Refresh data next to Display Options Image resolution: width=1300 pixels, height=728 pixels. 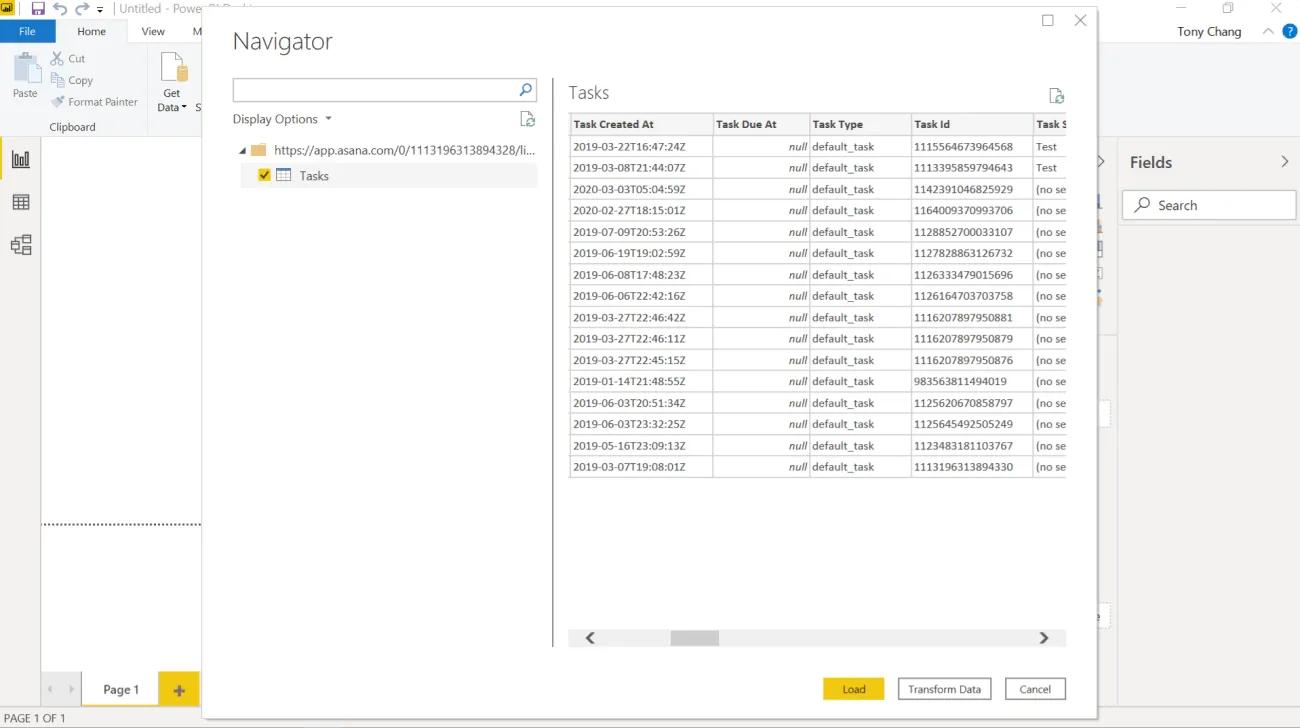click(x=528, y=118)
